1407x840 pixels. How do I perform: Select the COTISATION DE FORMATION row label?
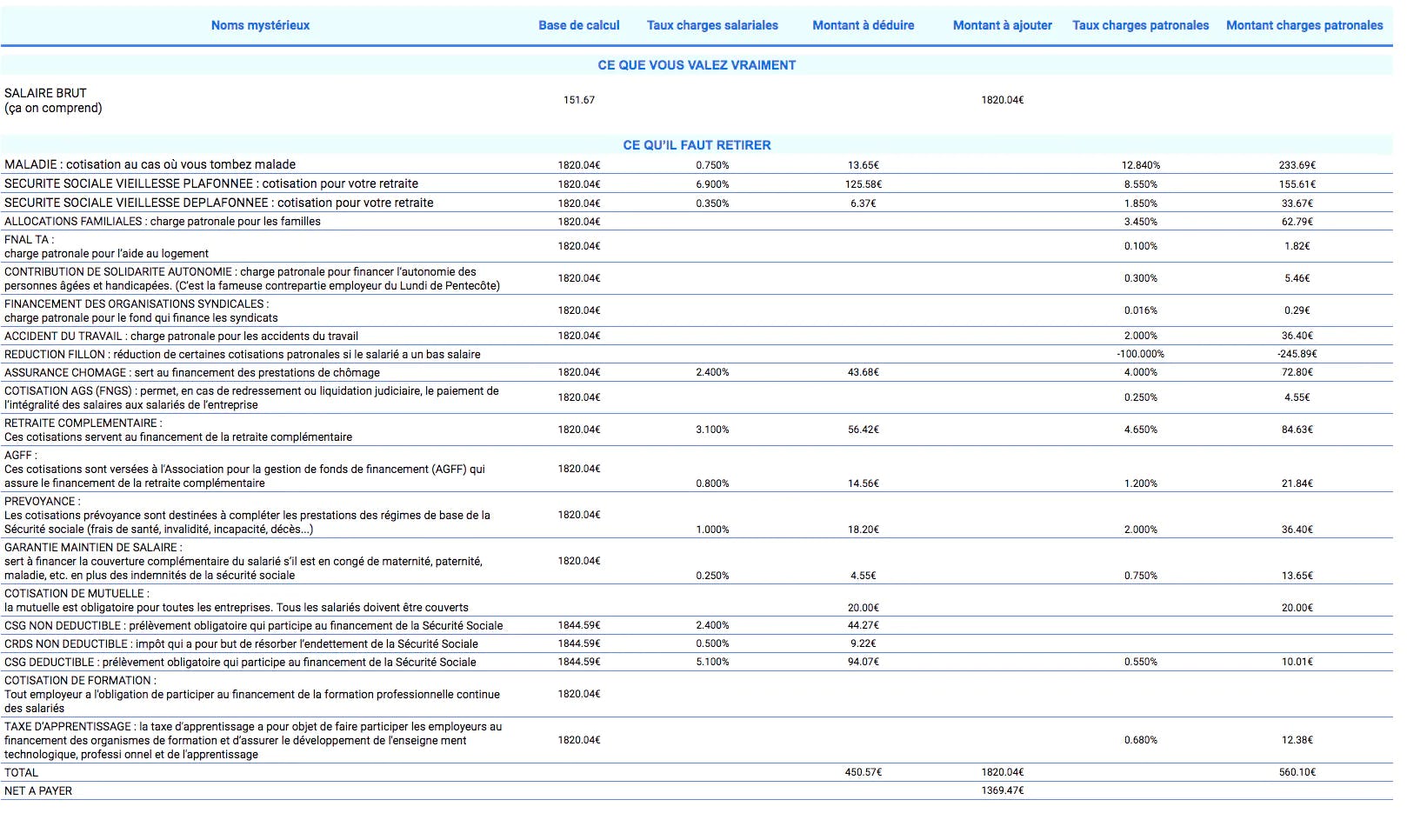tap(252, 694)
